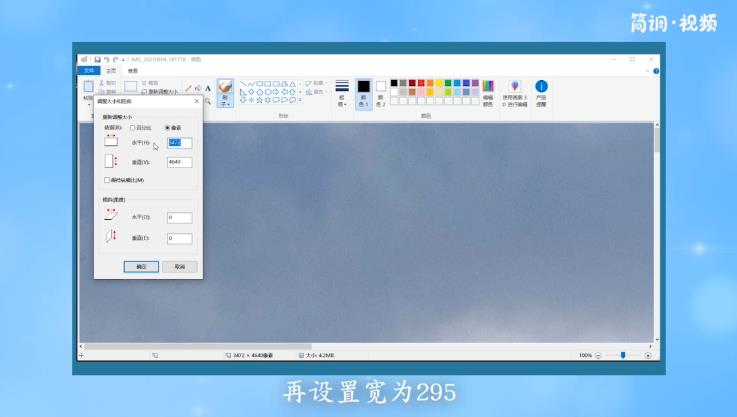
Task: Open the File menu tab
Action: [88, 71]
